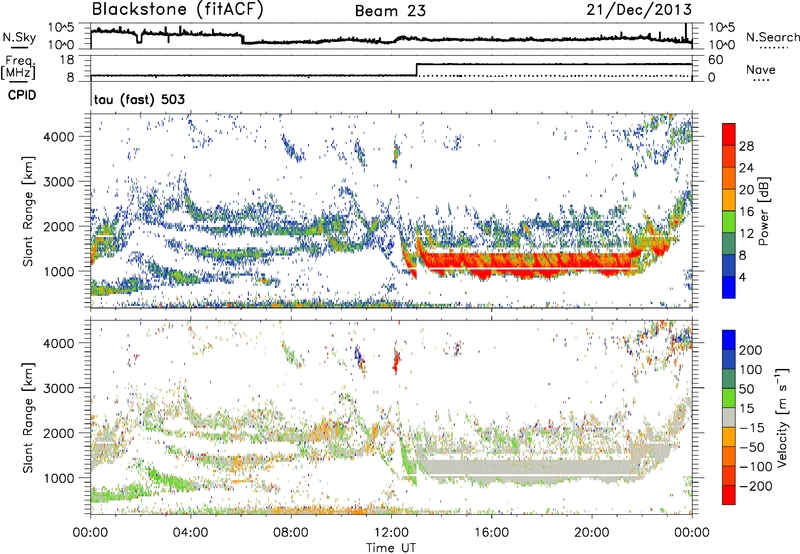Click the frequency step-up line near 13:00
Screen dimensions: 800x554
[417, 70]
